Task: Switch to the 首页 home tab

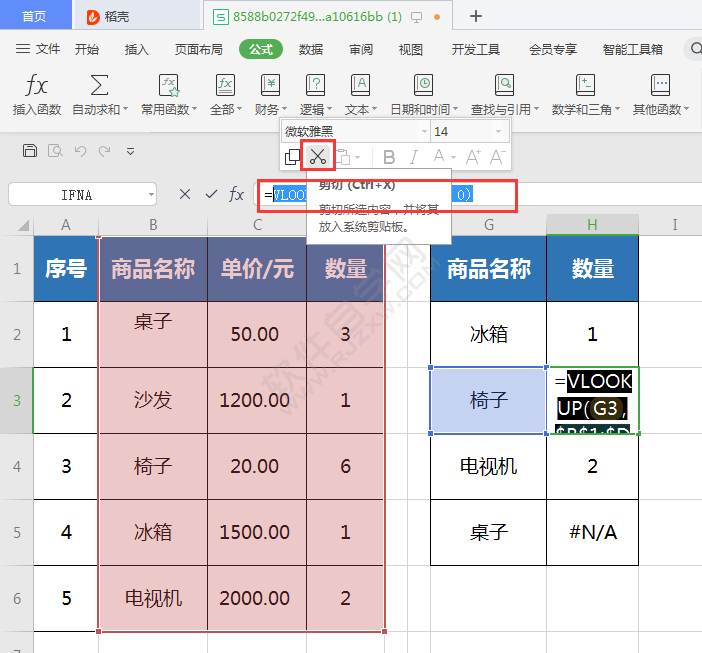Action: click(x=34, y=16)
